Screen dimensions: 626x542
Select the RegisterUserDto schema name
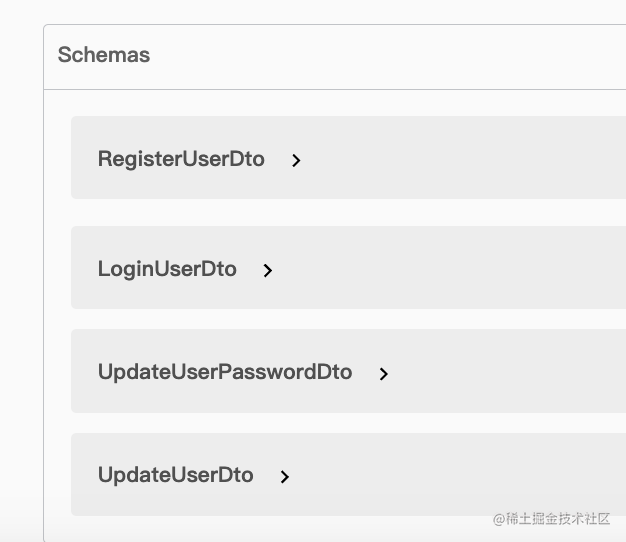coord(181,159)
